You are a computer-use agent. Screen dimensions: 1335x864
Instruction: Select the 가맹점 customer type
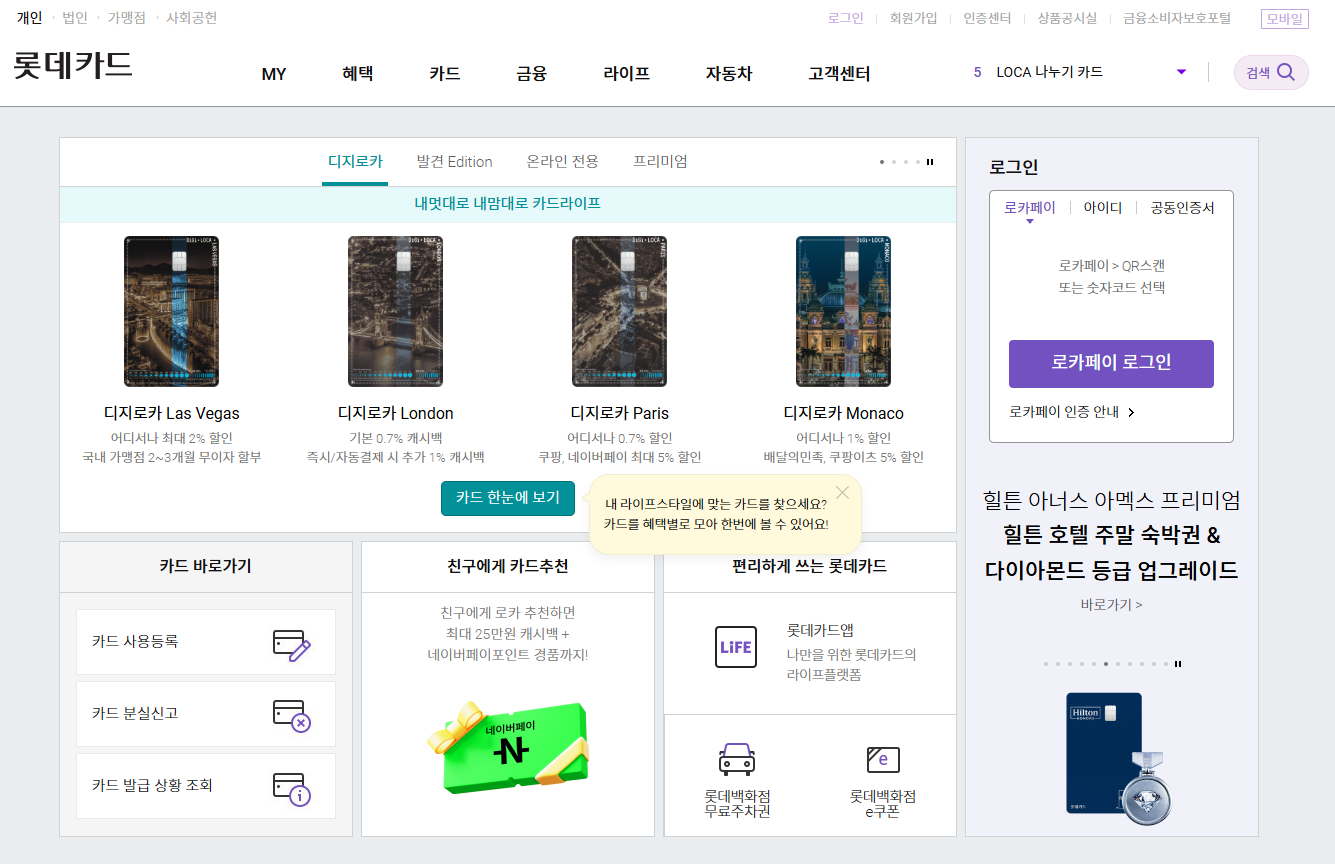point(127,18)
